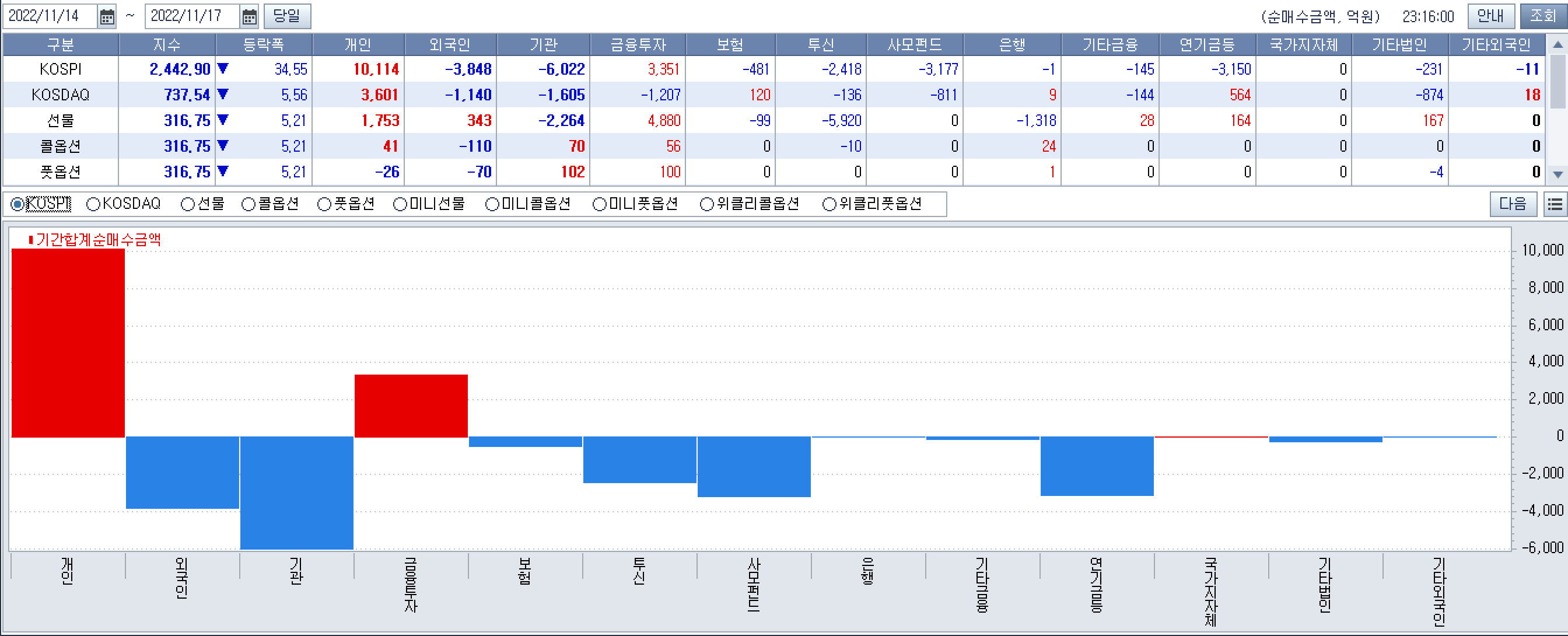Select the 풋옵션 row label in table
This screenshot has height=636, width=1568.
(61, 172)
